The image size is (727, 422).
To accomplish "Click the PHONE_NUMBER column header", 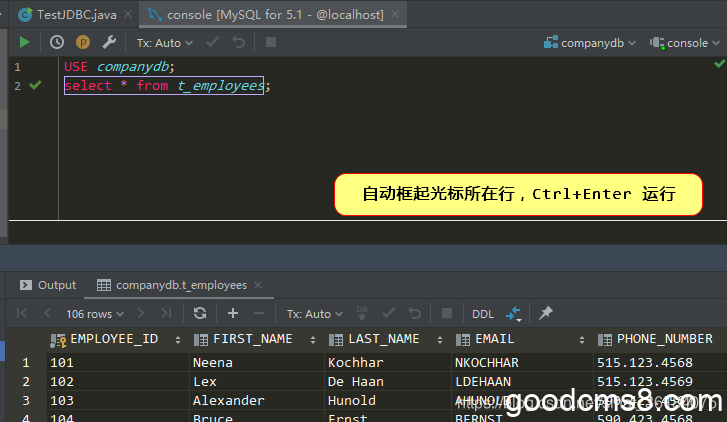I will [x=660, y=339].
